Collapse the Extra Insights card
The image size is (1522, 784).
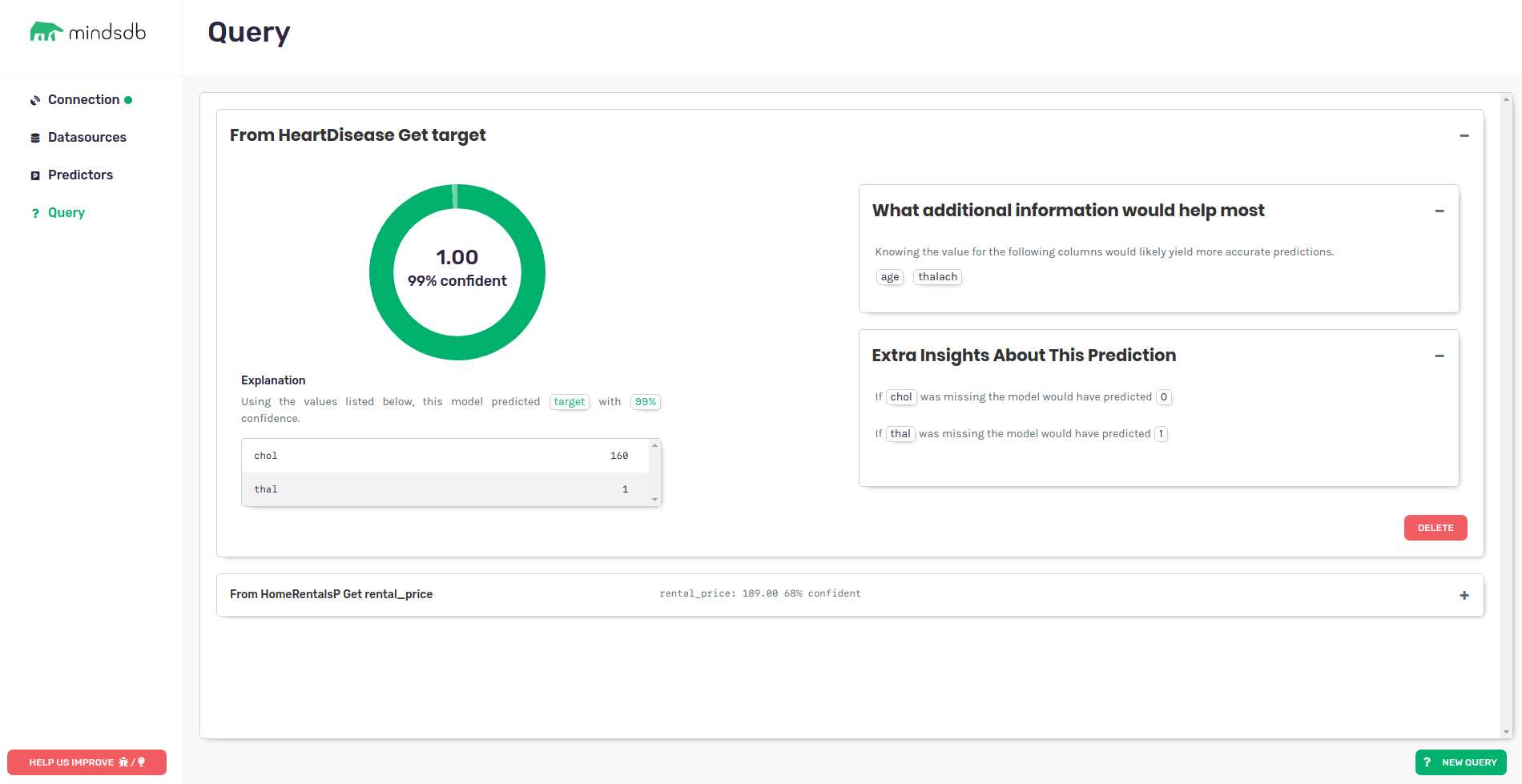(1439, 356)
